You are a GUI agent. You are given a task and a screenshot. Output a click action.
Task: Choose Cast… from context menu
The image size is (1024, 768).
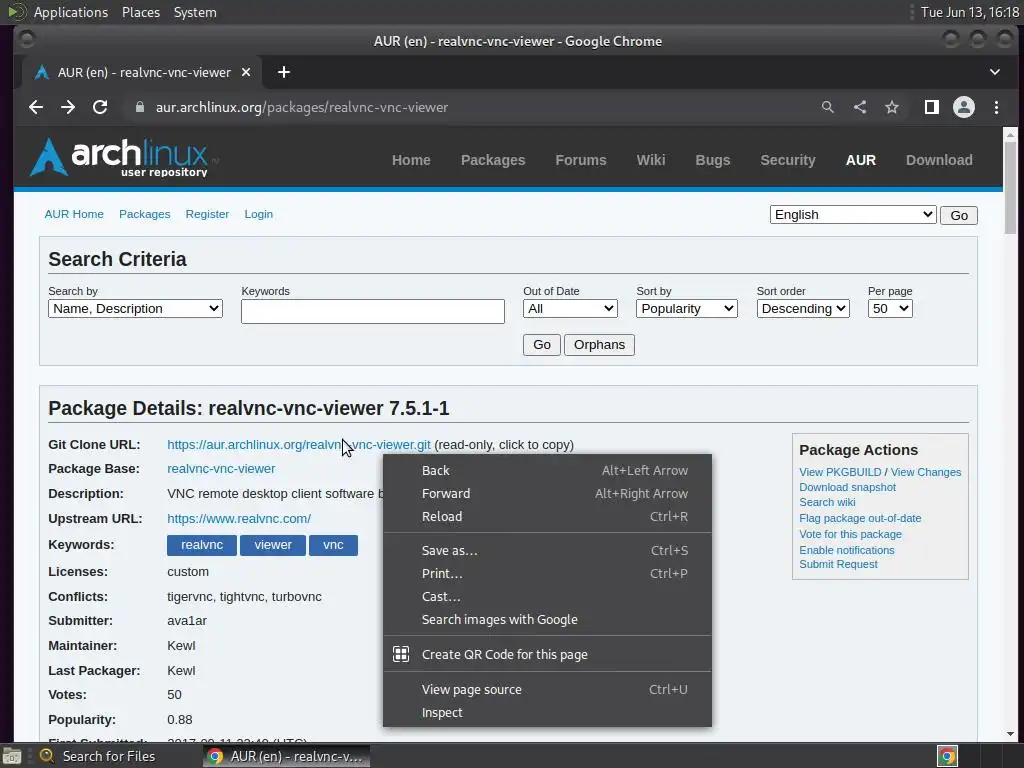(547, 596)
